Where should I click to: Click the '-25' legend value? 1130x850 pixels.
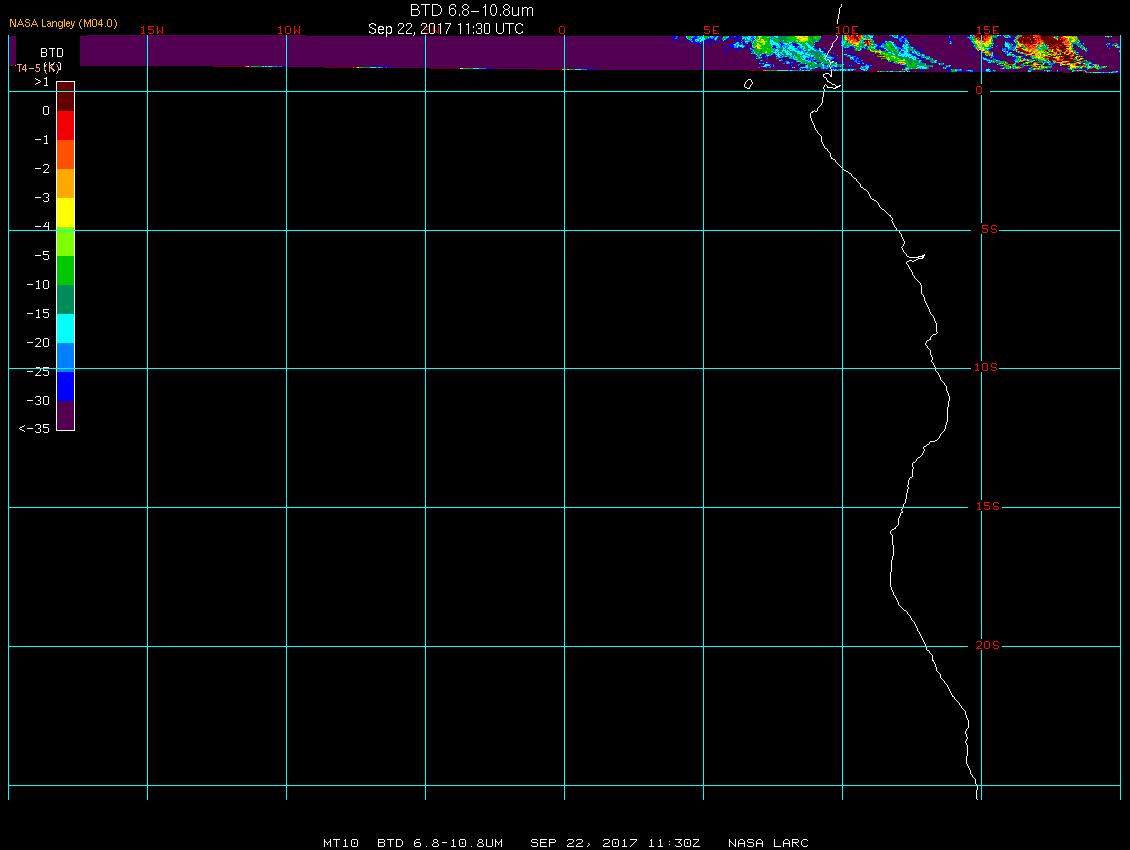[38, 371]
